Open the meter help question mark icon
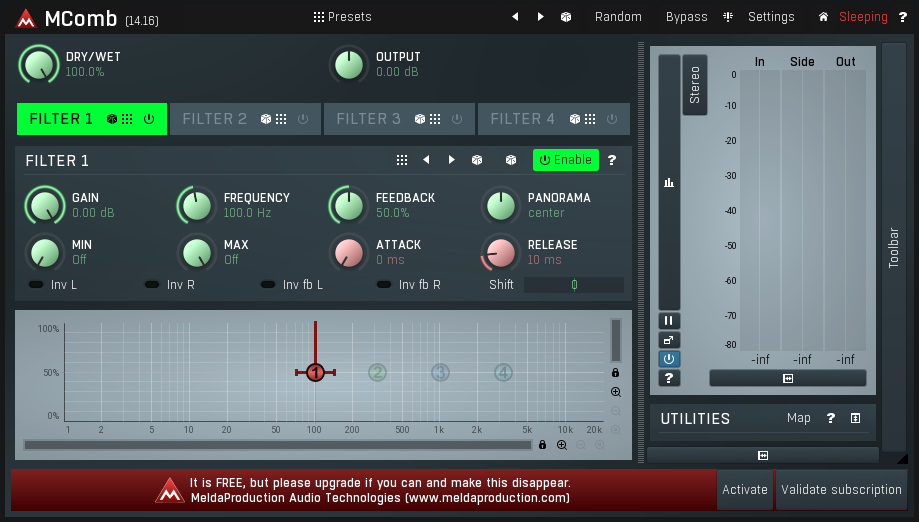Viewport: 919px width, 522px height. point(669,378)
